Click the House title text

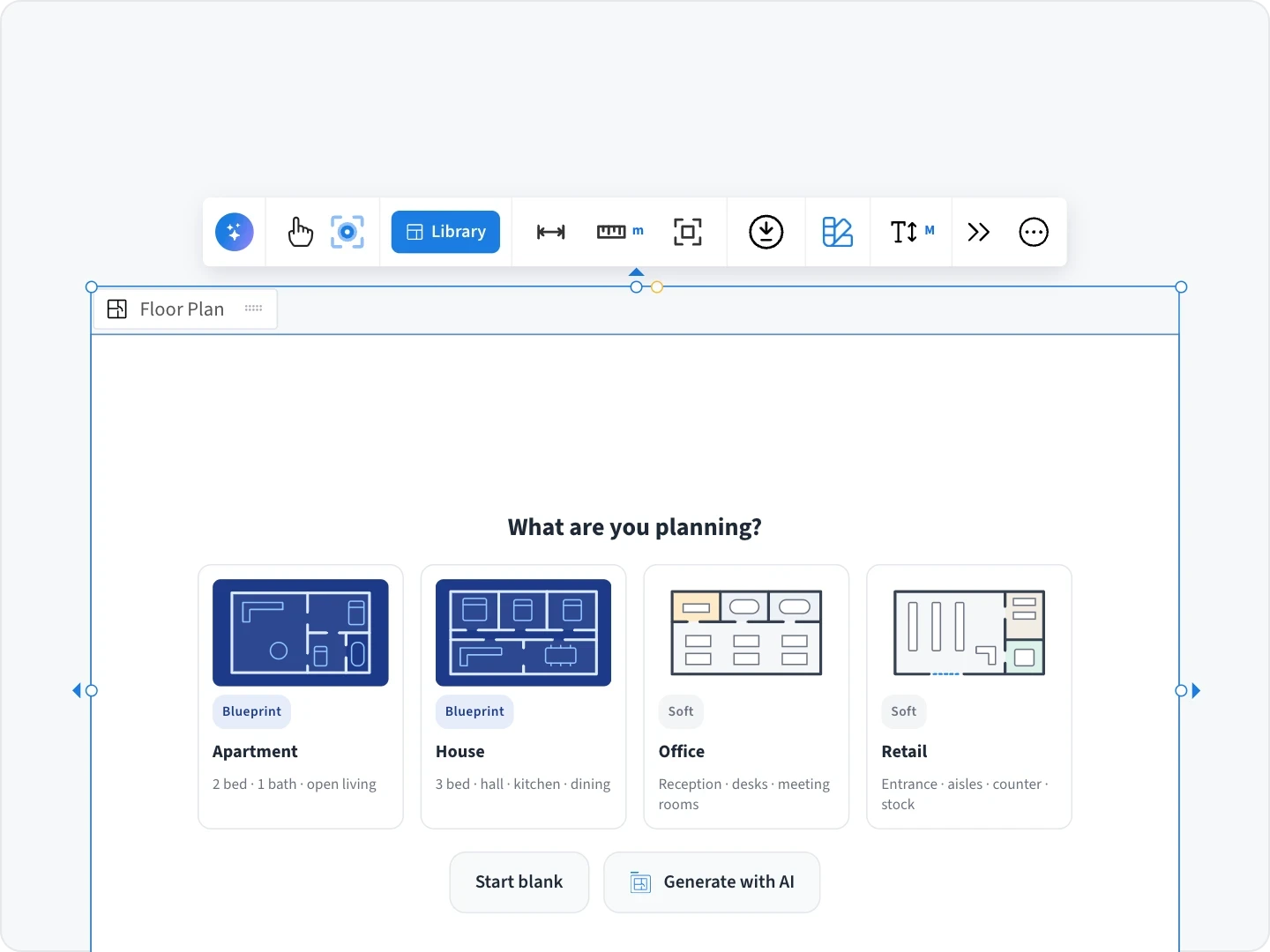click(x=460, y=752)
